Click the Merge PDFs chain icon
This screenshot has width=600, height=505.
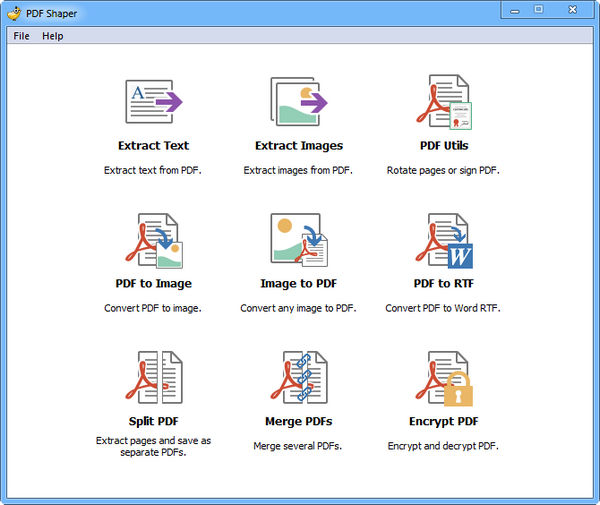click(298, 378)
